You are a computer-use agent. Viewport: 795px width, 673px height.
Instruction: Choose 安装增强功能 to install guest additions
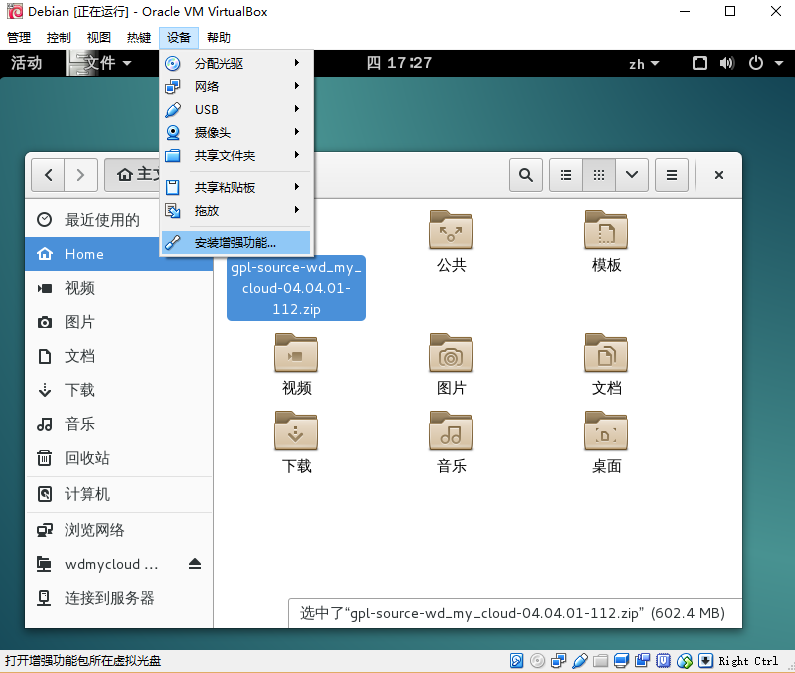coord(236,242)
